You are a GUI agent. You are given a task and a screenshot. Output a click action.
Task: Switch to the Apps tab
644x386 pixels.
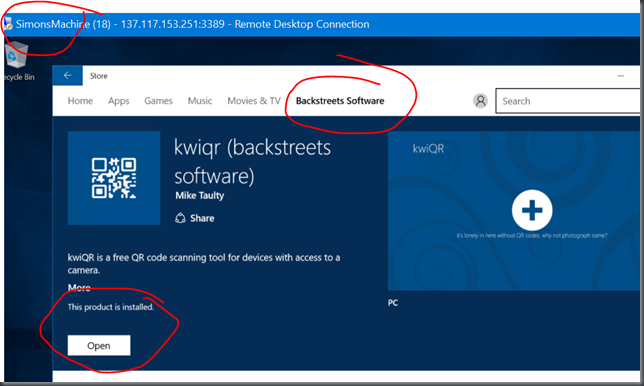[x=119, y=101]
